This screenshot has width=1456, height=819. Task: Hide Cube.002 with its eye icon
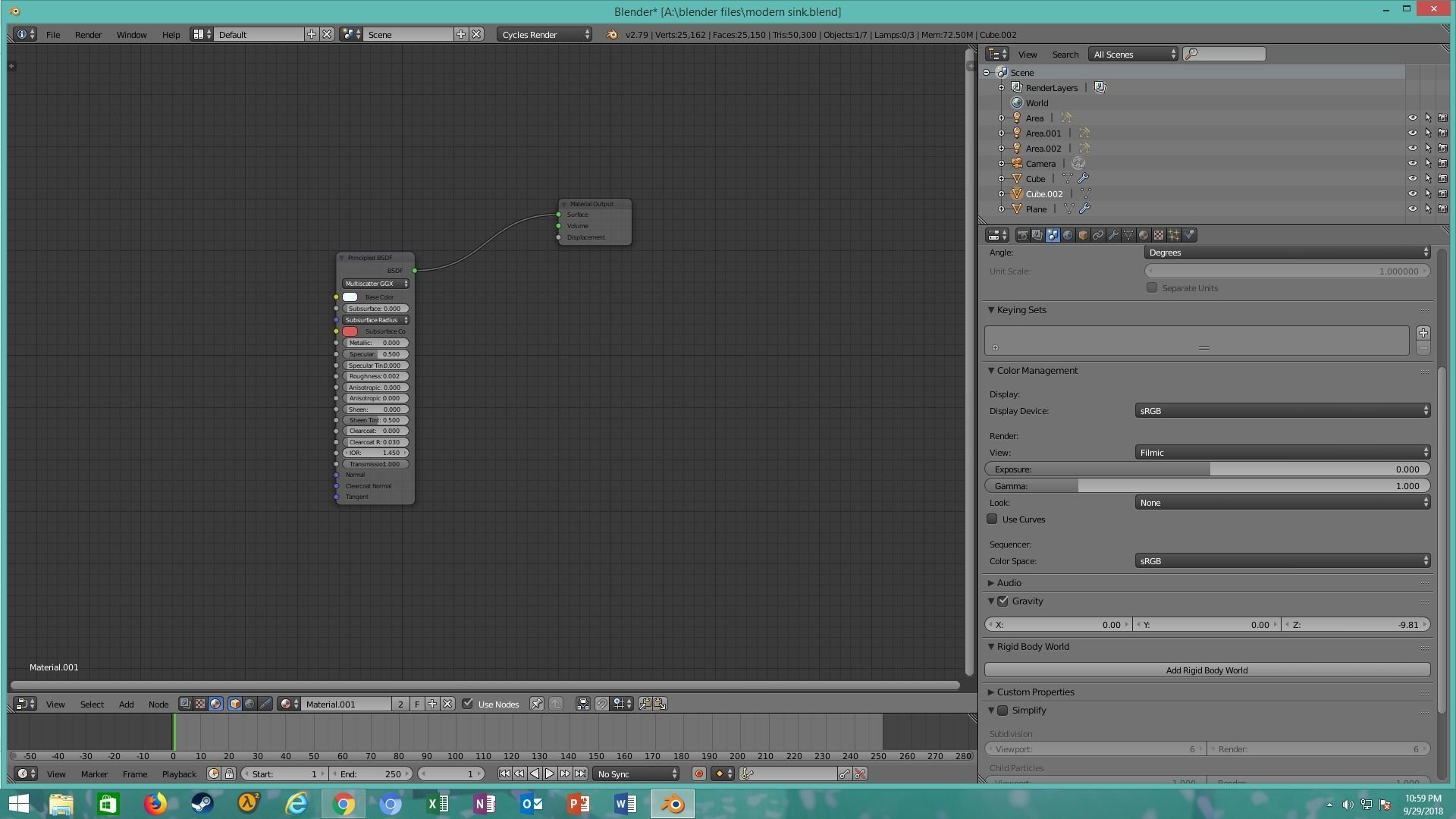1412,194
